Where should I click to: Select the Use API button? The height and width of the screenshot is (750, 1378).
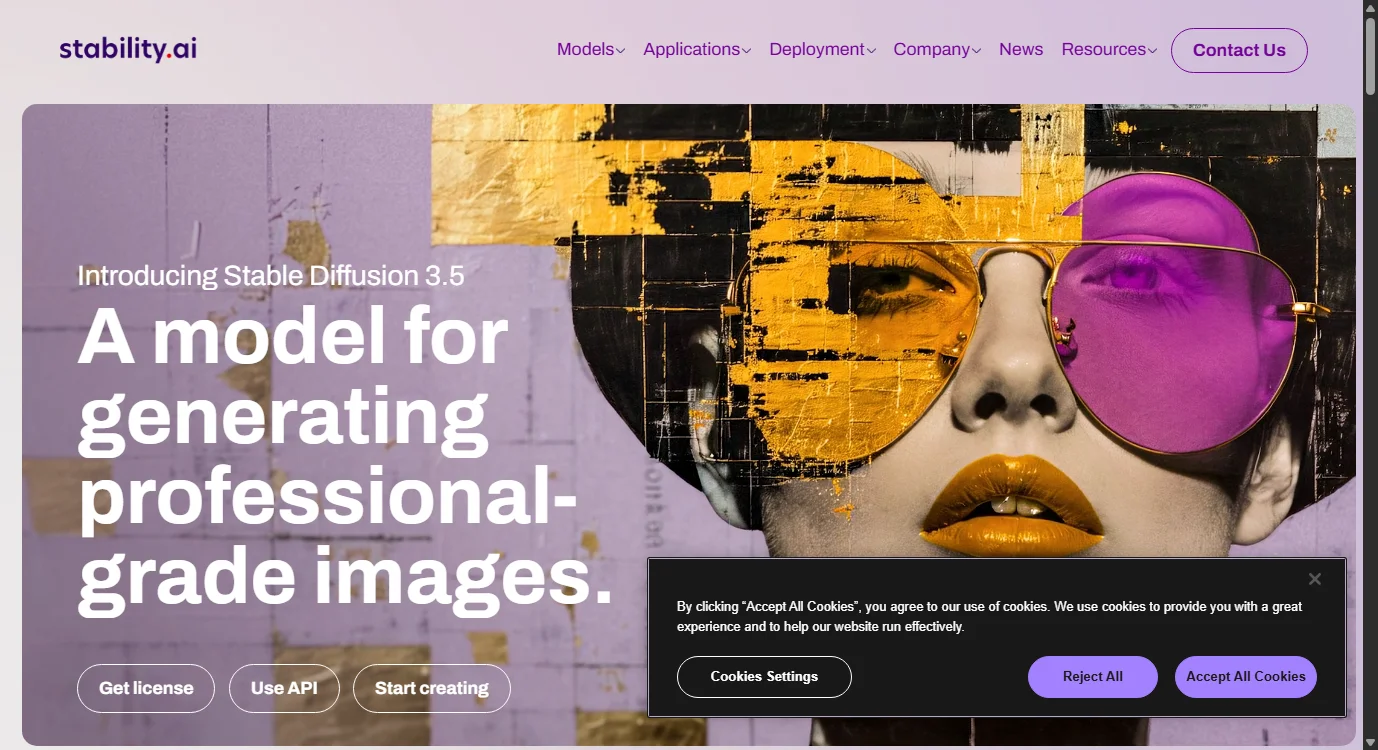284,688
